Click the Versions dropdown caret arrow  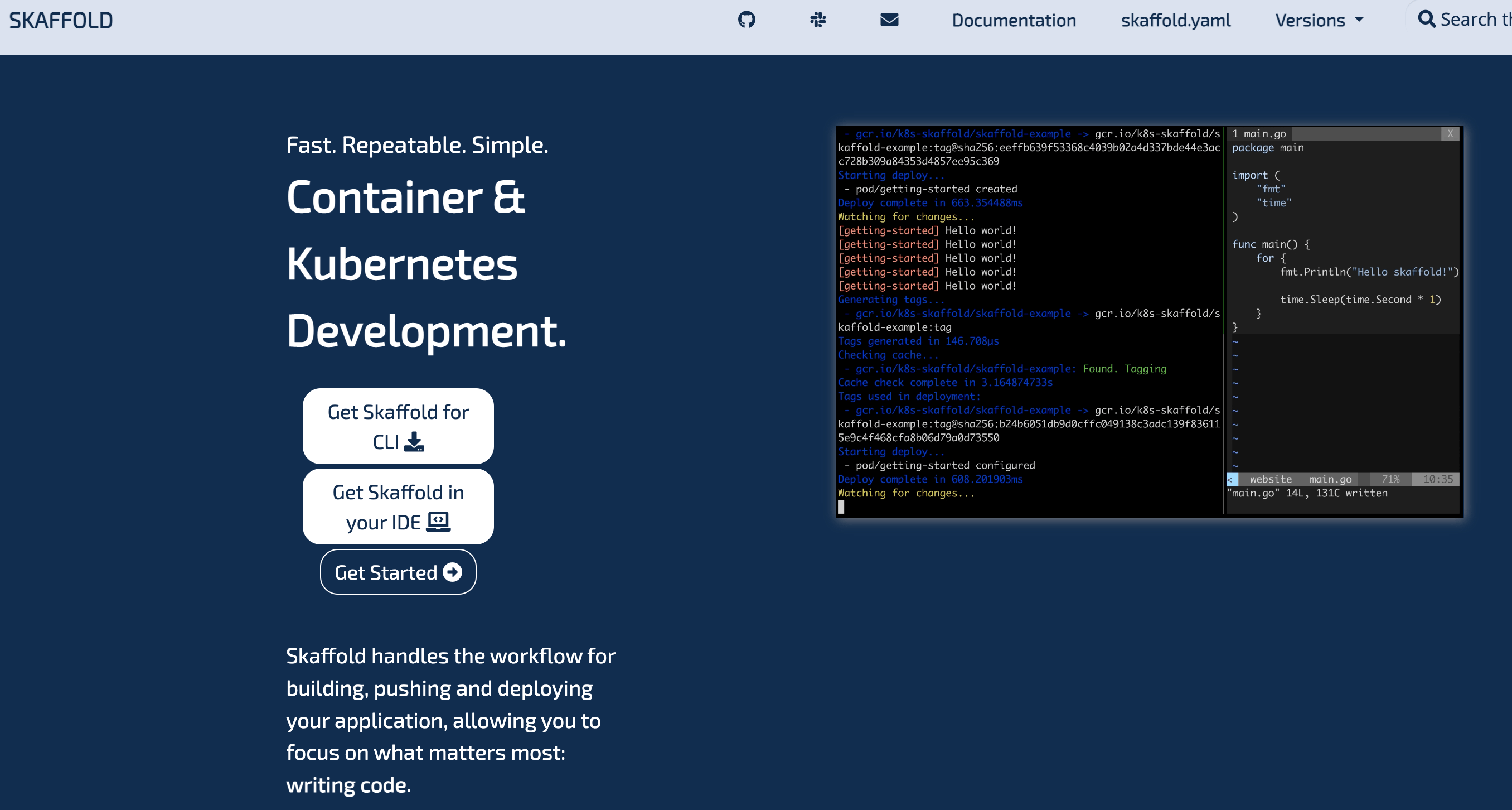coord(1359,20)
